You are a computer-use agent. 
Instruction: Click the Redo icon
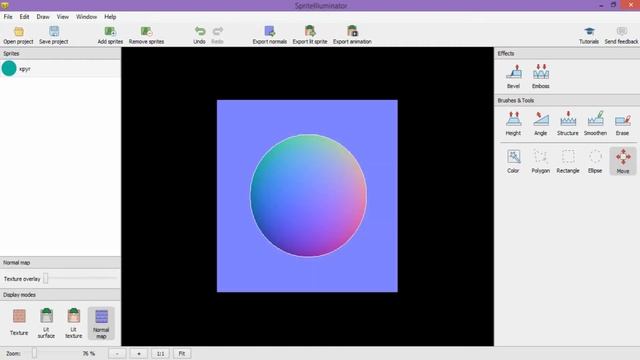[218, 31]
